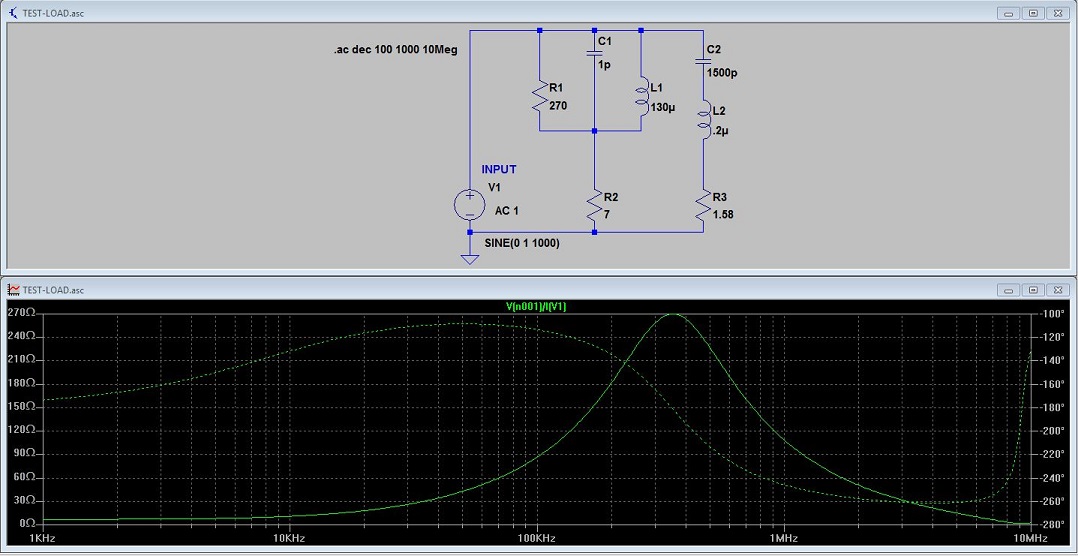Click the impedance magnitude peak on the plot
1078x556 pixels.
coord(673,314)
